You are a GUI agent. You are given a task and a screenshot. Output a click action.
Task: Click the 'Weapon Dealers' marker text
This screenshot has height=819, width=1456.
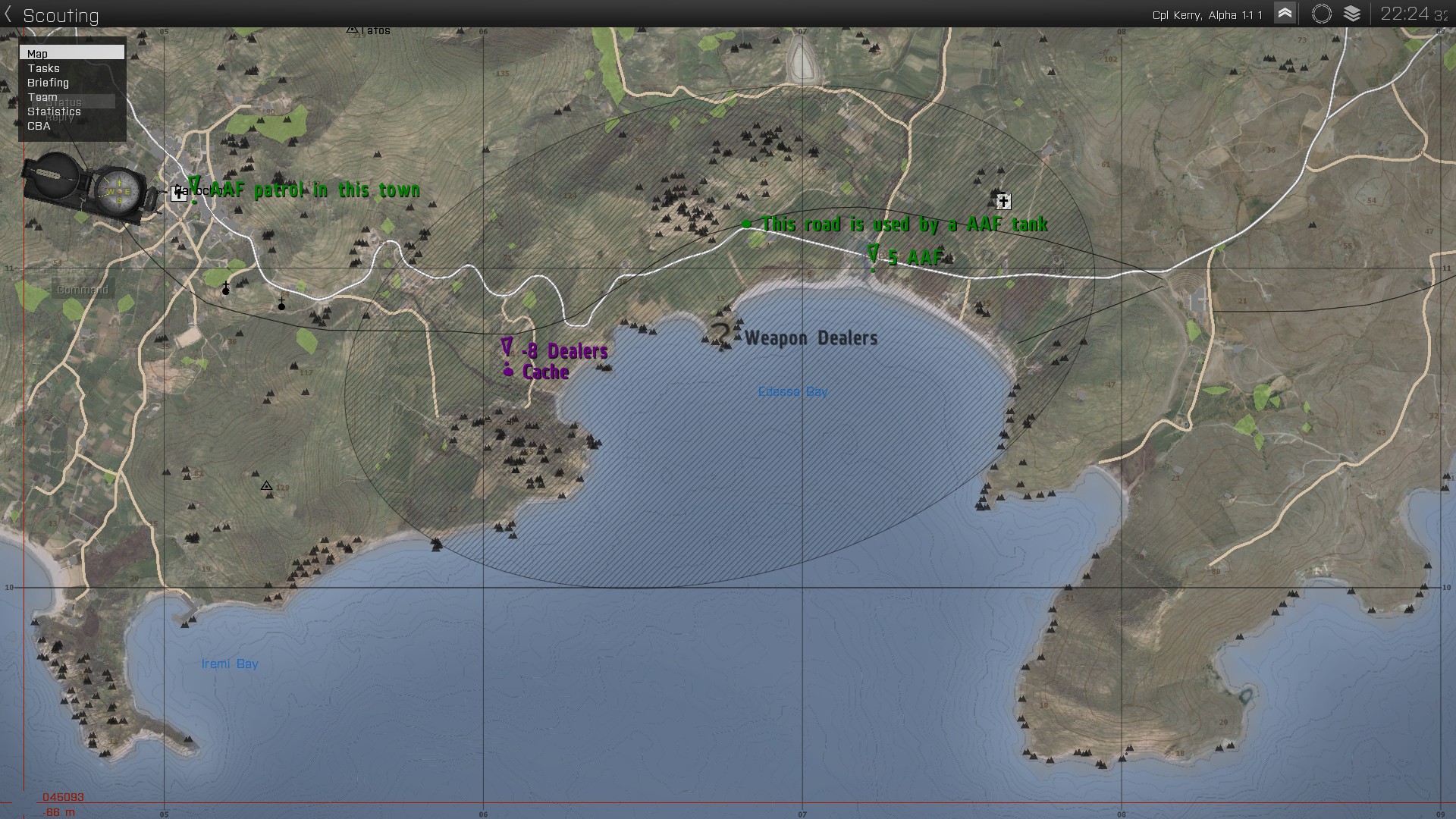[811, 338]
